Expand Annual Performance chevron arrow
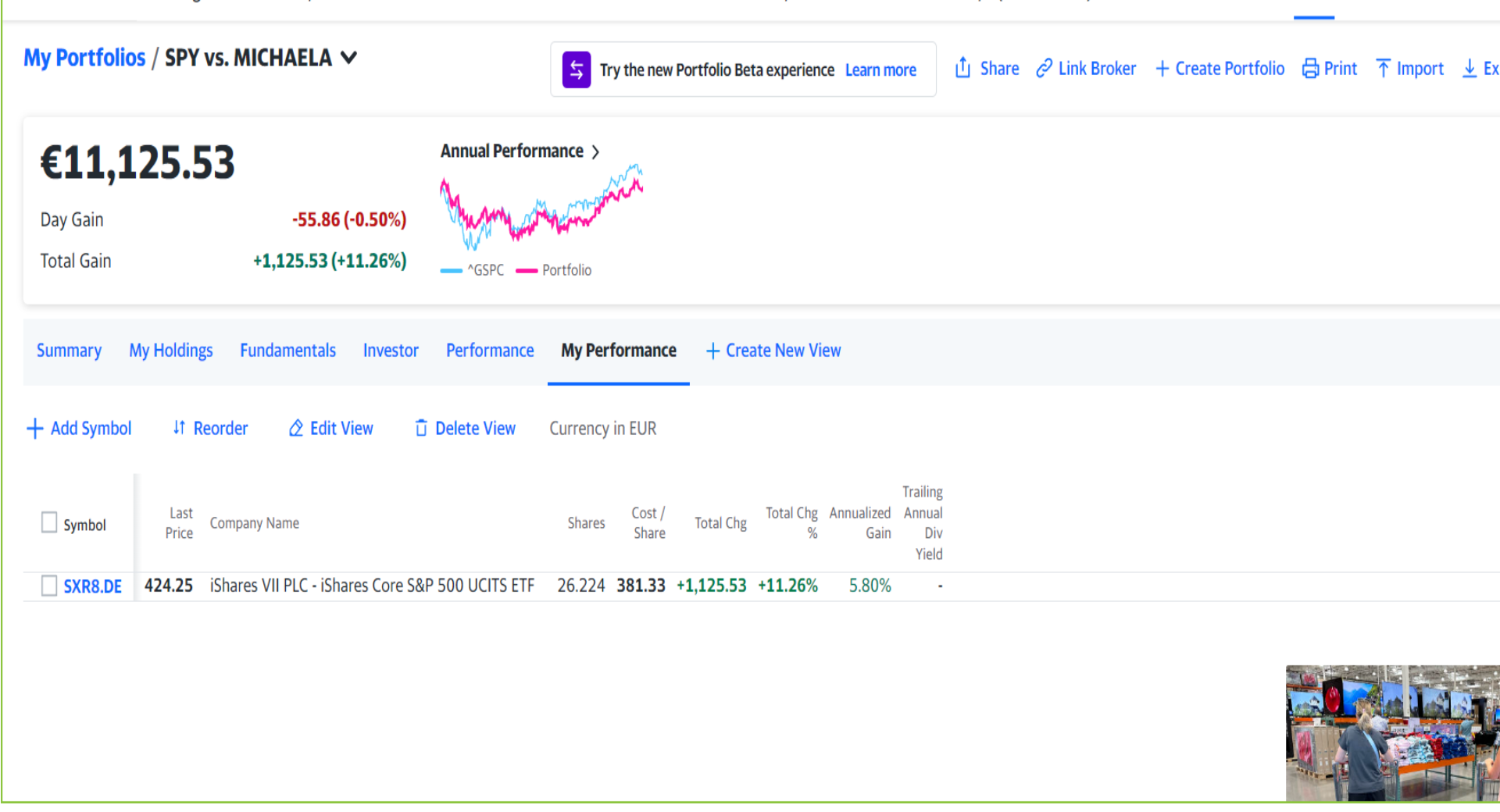The image size is (1500, 812). pos(595,151)
